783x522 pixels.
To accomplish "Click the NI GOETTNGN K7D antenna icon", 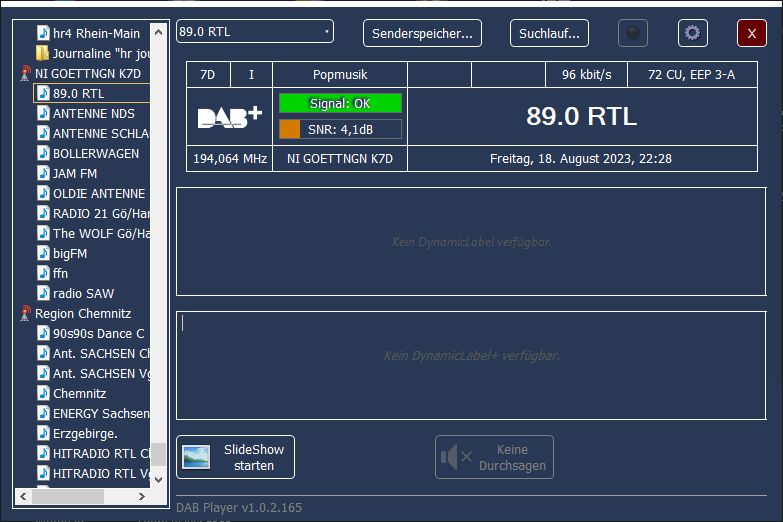I will (x=26, y=74).
